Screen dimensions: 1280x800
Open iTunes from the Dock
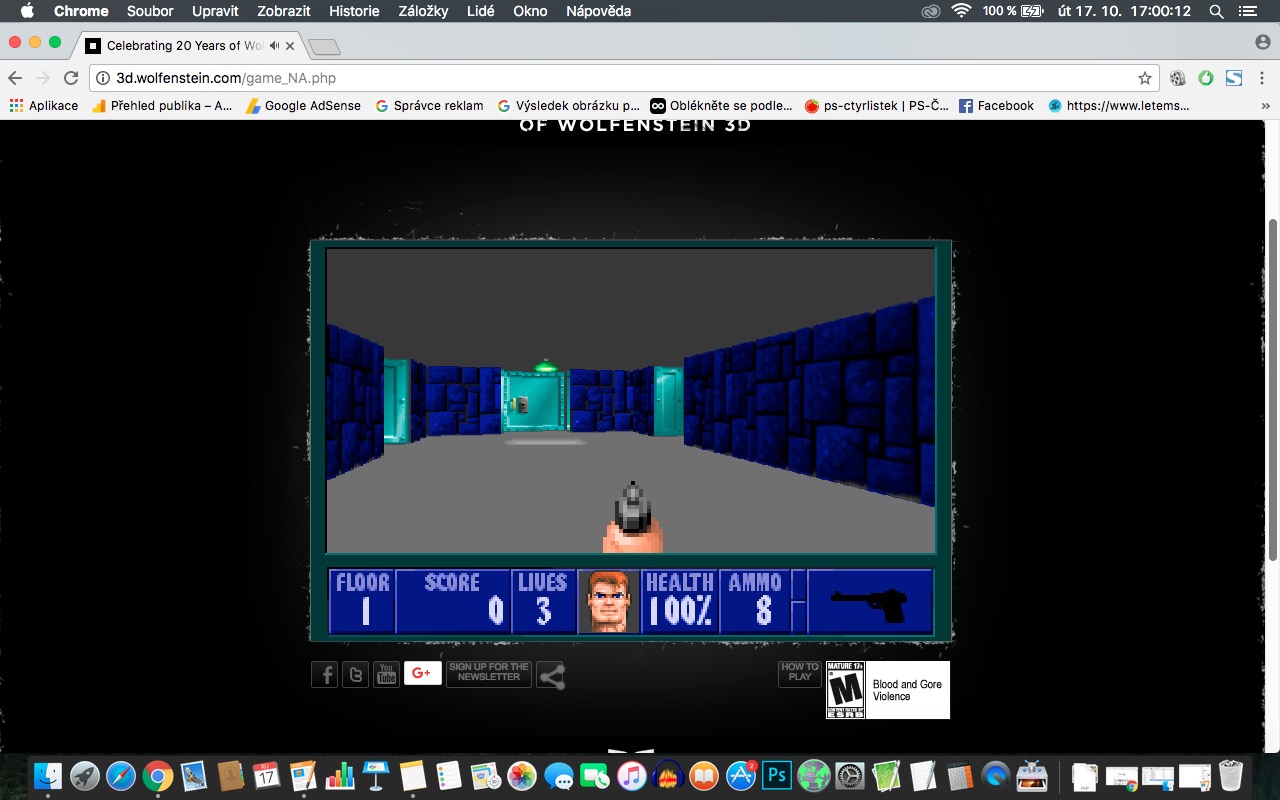click(631, 776)
